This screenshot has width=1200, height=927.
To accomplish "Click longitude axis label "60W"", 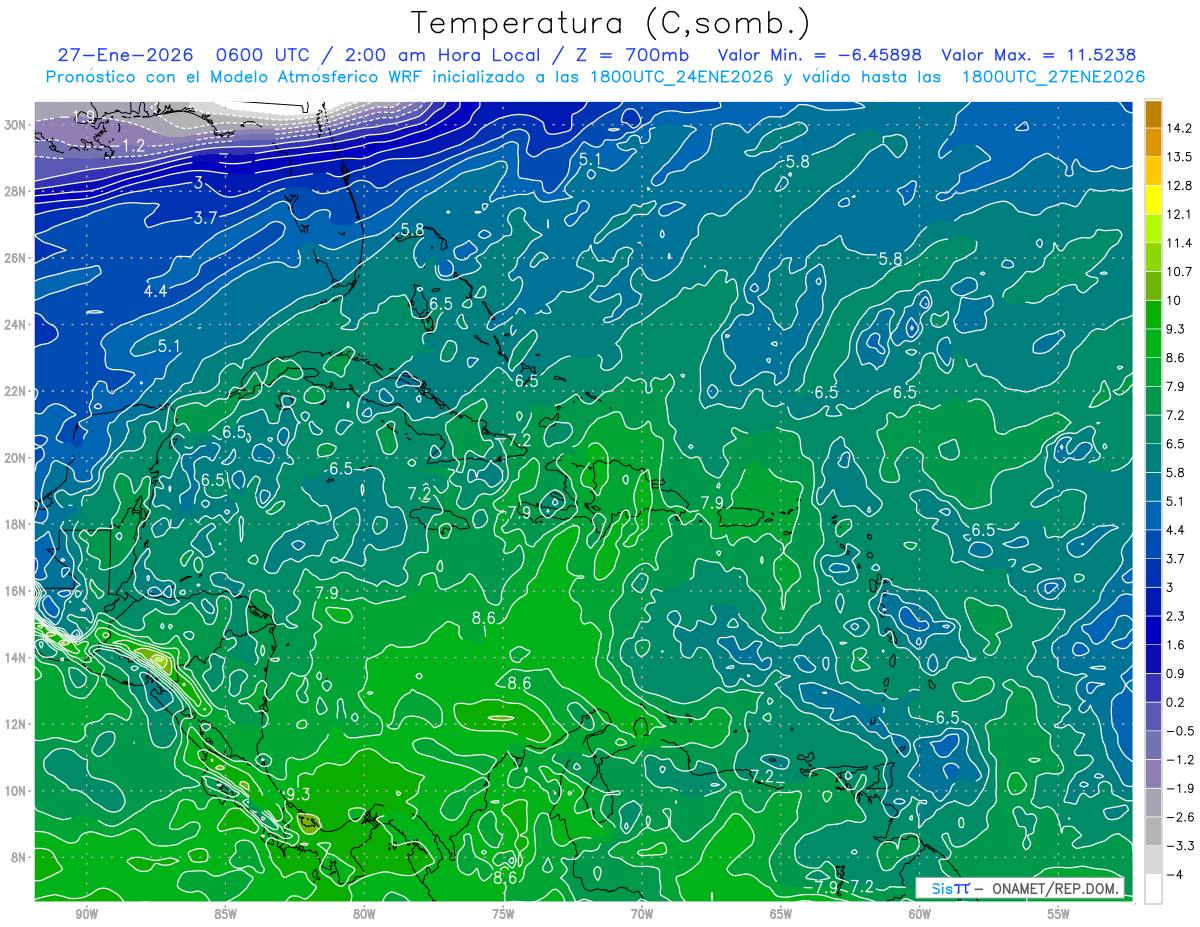I will click(x=920, y=914).
